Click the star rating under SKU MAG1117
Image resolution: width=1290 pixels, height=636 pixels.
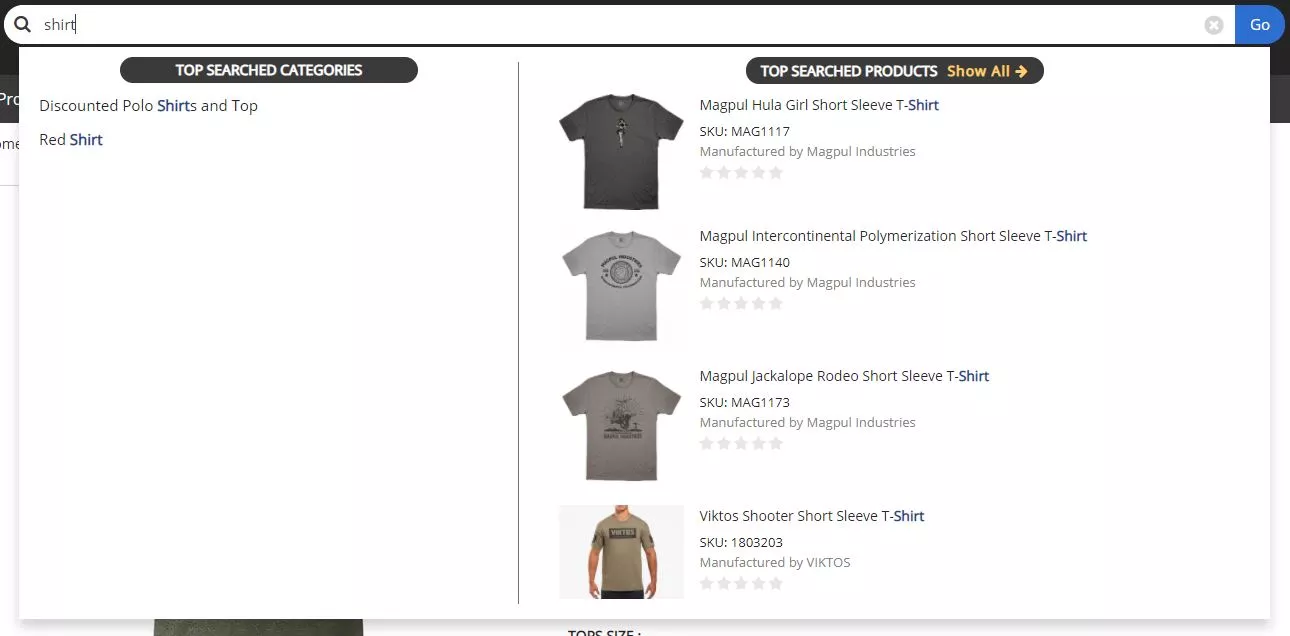pos(741,173)
